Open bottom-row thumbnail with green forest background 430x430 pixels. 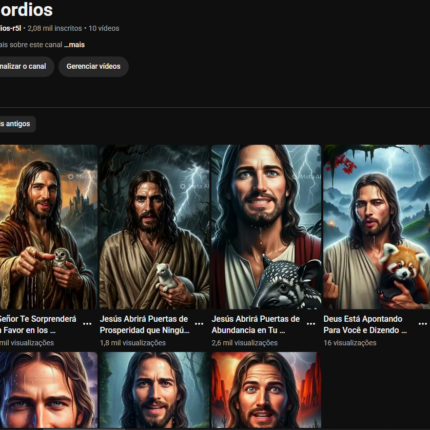coord(154,390)
